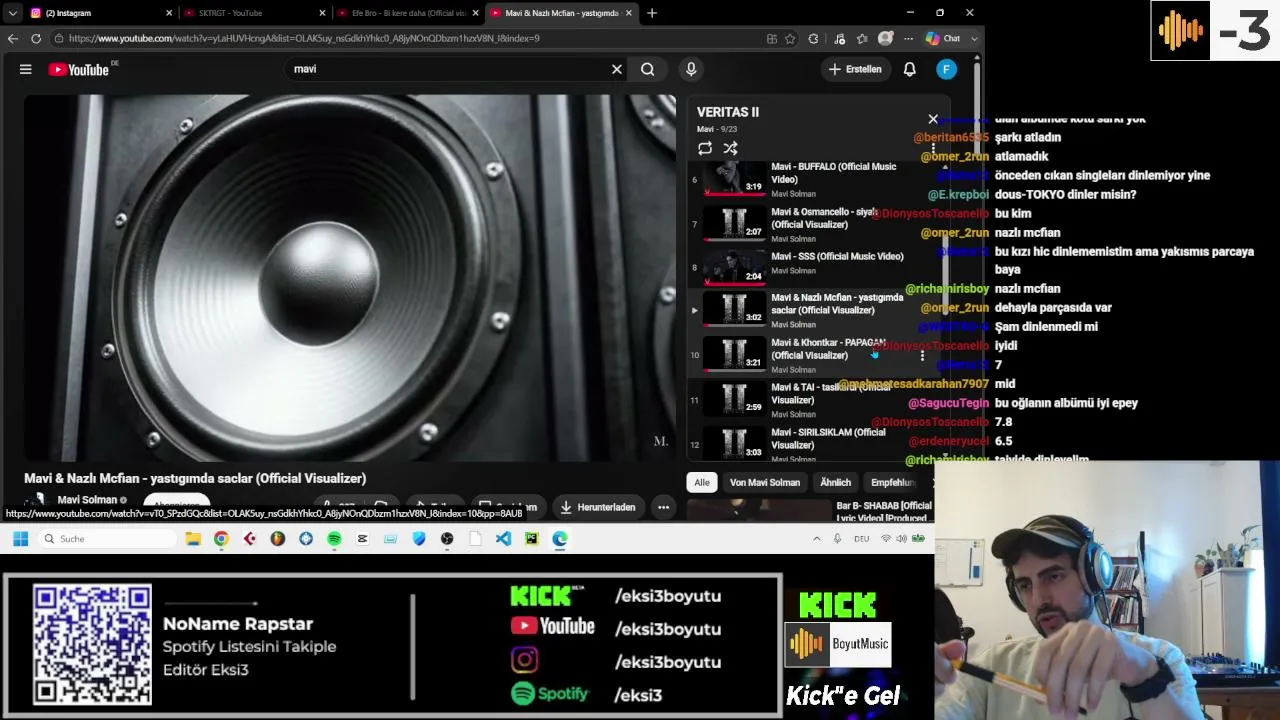Open the YouTube hamburger guide menu
1280x720 pixels.
(x=26, y=69)
